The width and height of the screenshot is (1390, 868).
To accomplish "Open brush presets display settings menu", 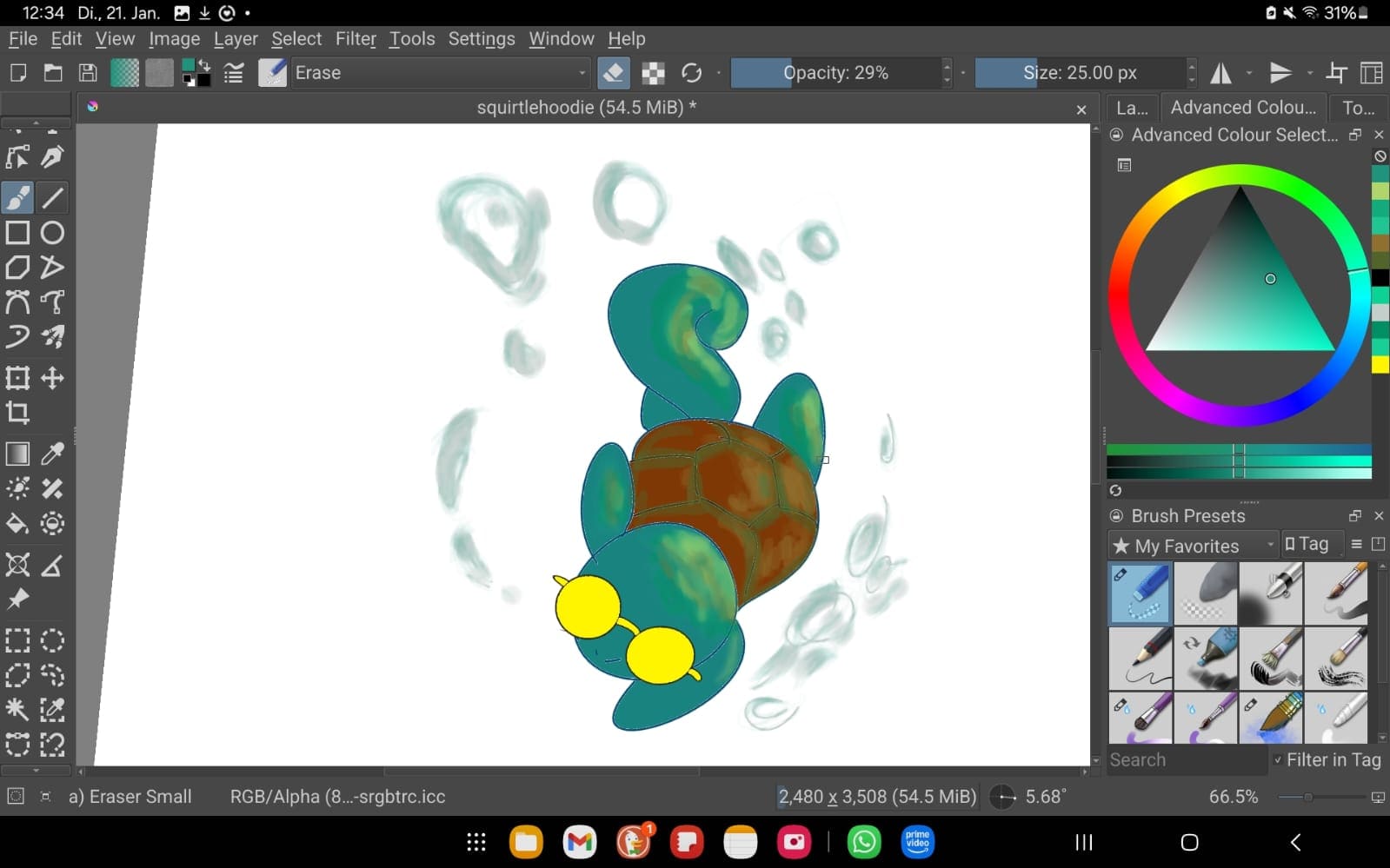I will (1356, 545).
